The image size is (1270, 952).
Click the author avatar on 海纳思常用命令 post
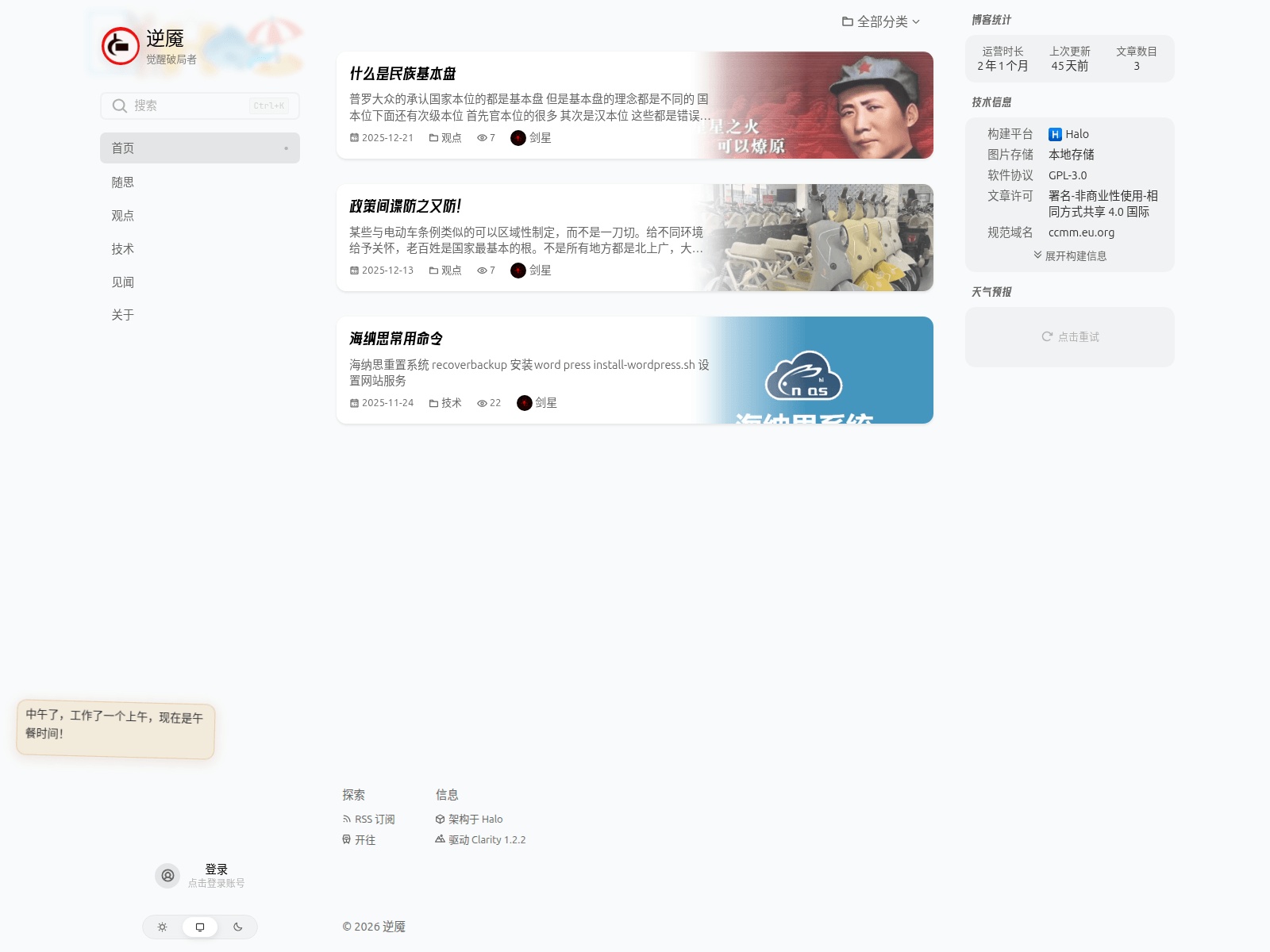coord(525,403)
